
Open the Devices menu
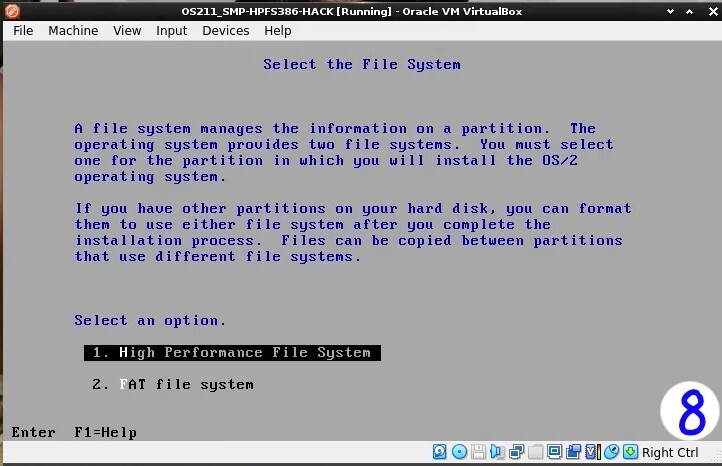[226, 30]
